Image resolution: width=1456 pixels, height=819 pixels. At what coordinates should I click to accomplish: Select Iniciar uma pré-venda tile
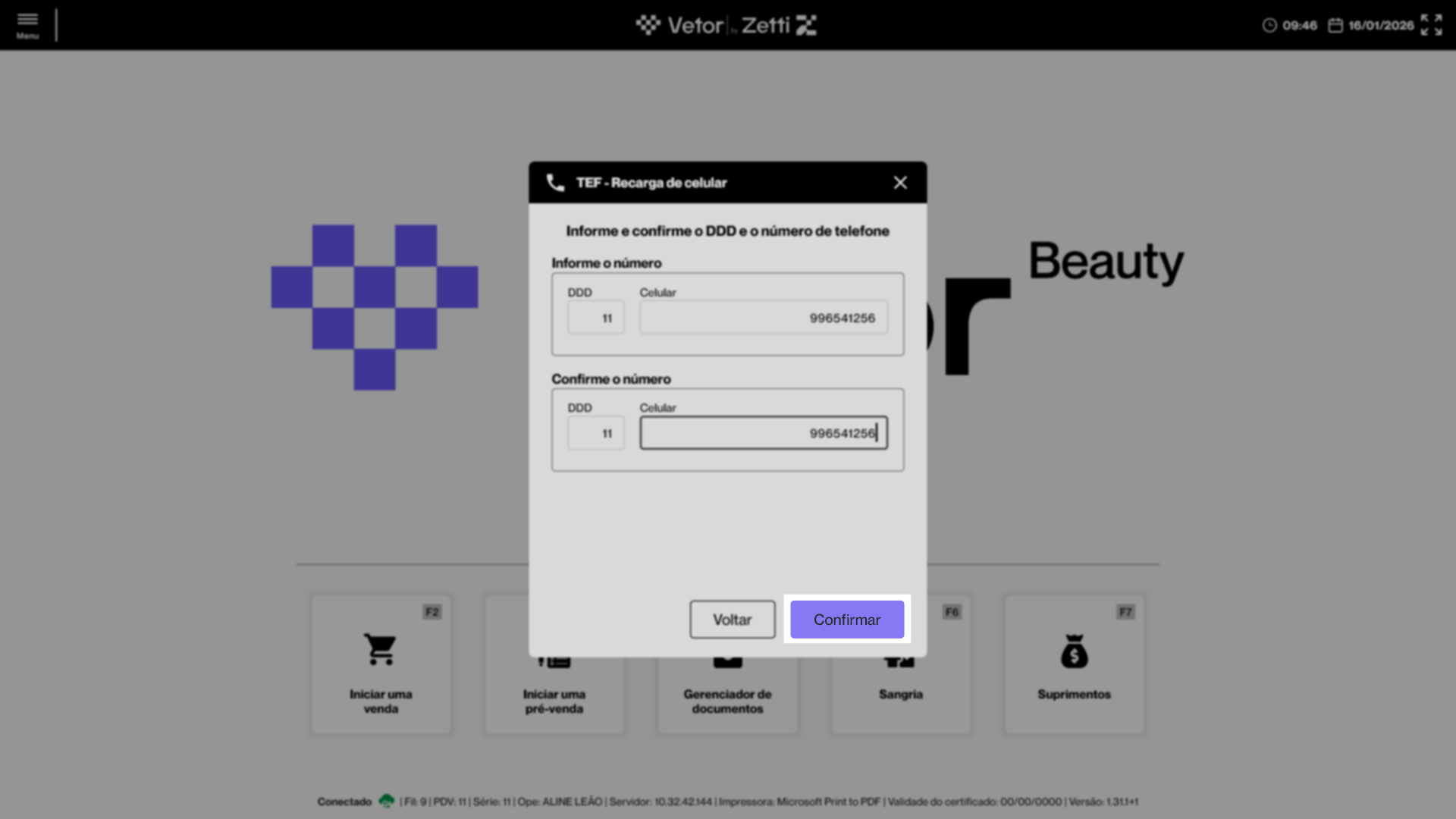[x=554, y=701]
